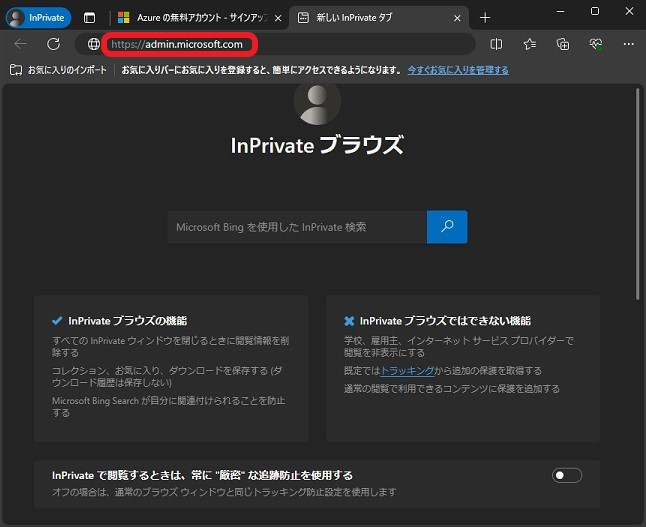Click the InPrivate profile badge
Image resolution: width=646 pixels, height=527 pixels.
coord(38,18)
